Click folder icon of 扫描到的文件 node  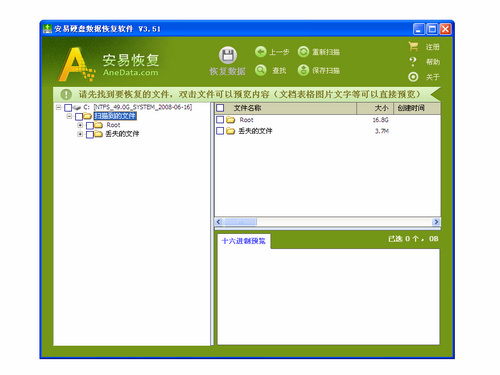tap(87, 116)
